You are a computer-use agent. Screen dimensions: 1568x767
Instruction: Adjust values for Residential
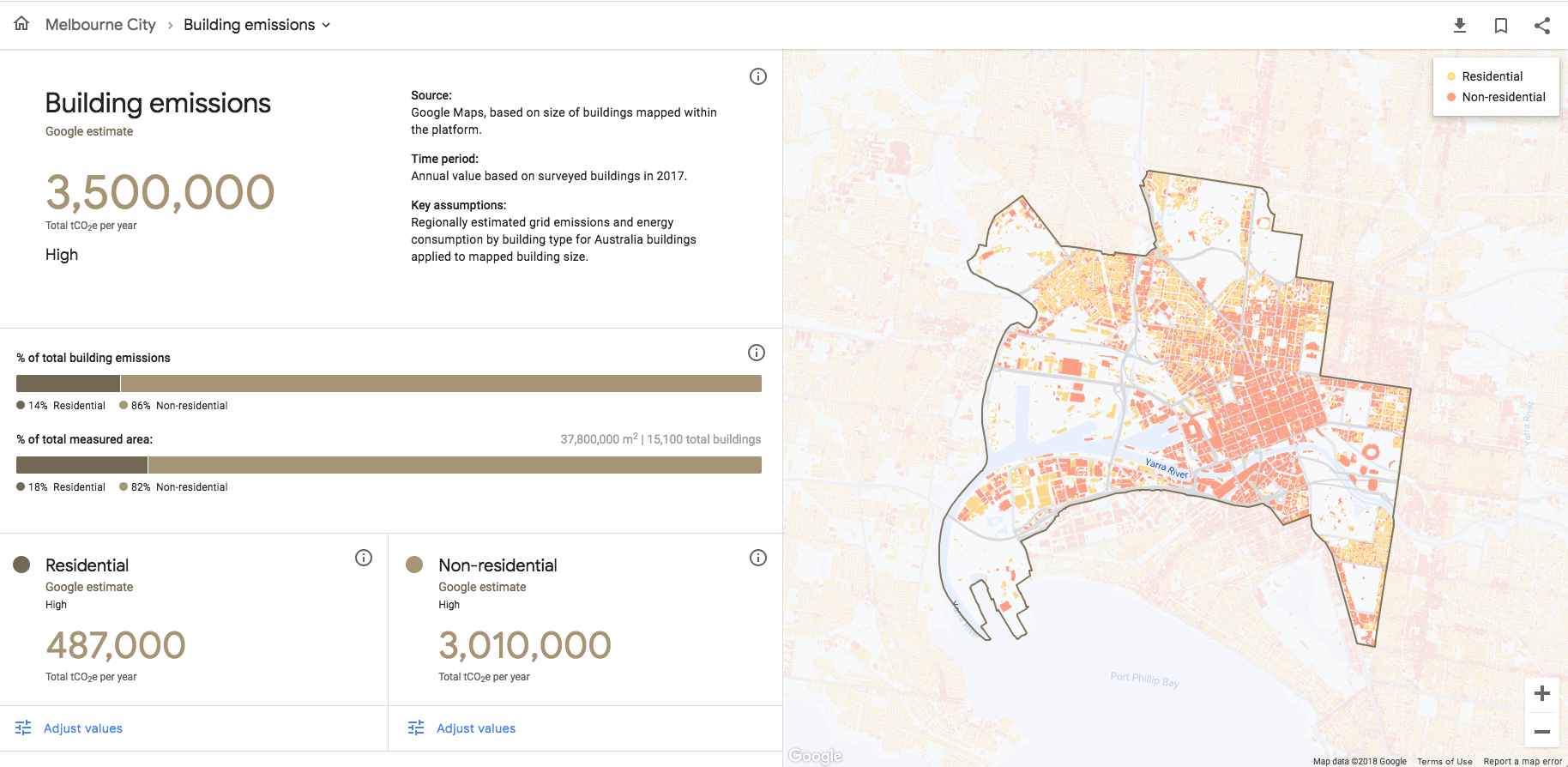(x=69, y=728)
